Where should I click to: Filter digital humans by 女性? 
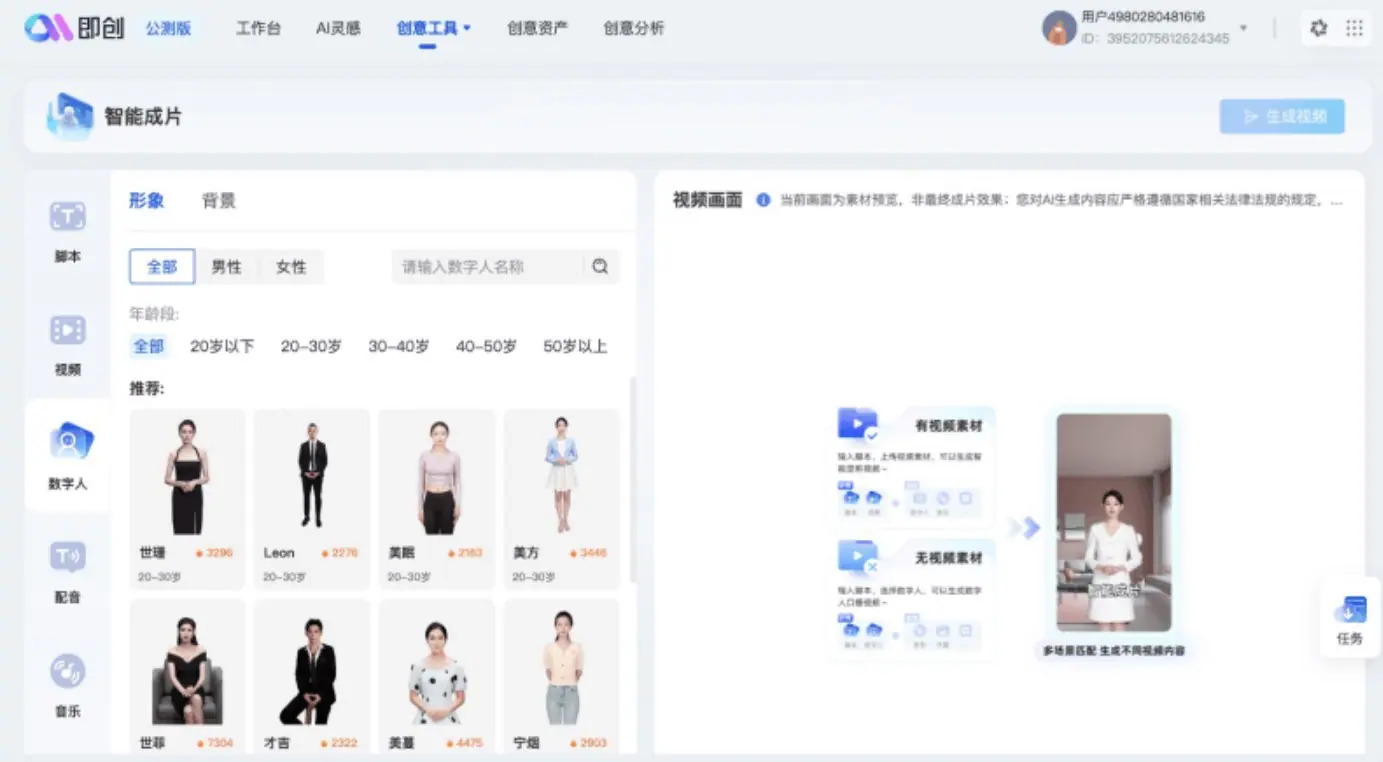[291, 266]
